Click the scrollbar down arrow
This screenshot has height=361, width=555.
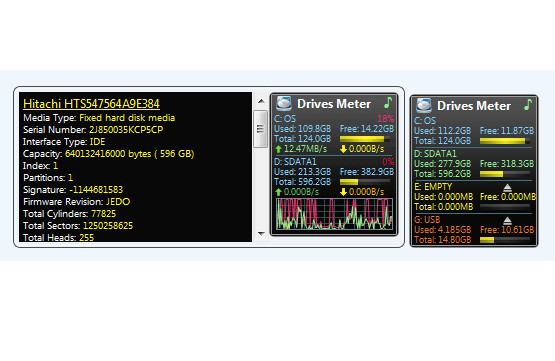[261, 234]
